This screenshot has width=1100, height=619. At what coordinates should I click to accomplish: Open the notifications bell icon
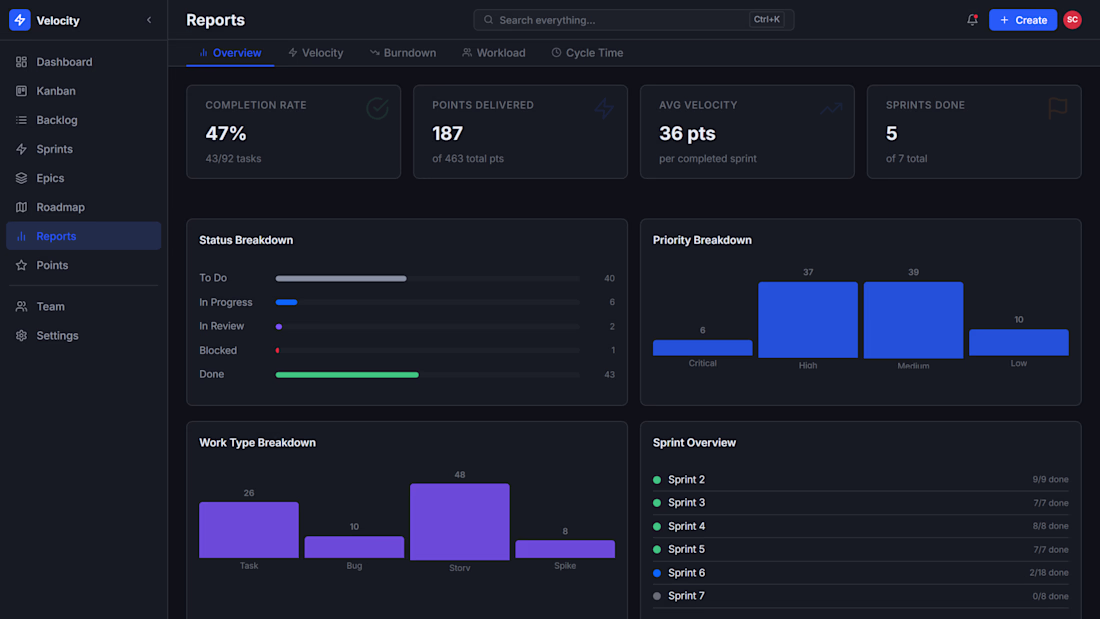[x=972, y=20]
